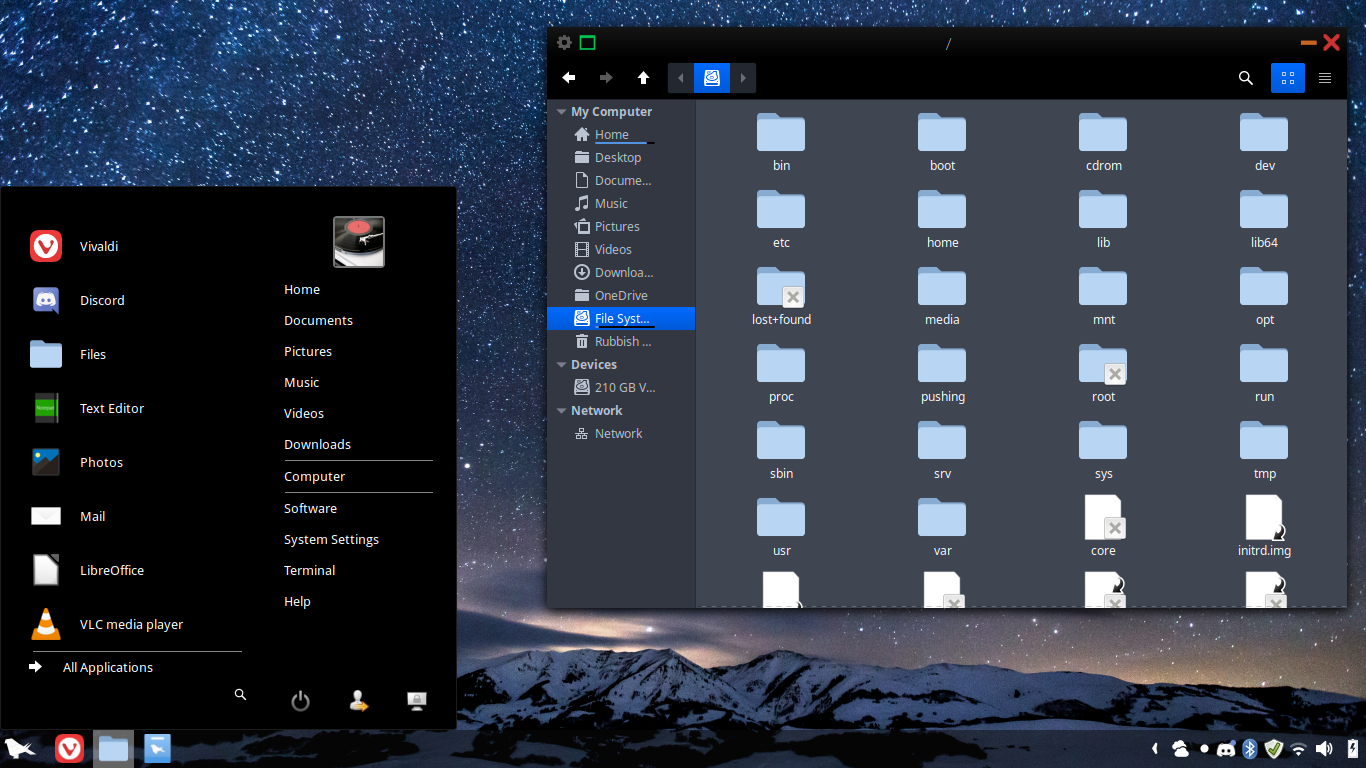Collapse the Network sidebar section
The image size is (1366, 768).
click(x=561, y=411)
